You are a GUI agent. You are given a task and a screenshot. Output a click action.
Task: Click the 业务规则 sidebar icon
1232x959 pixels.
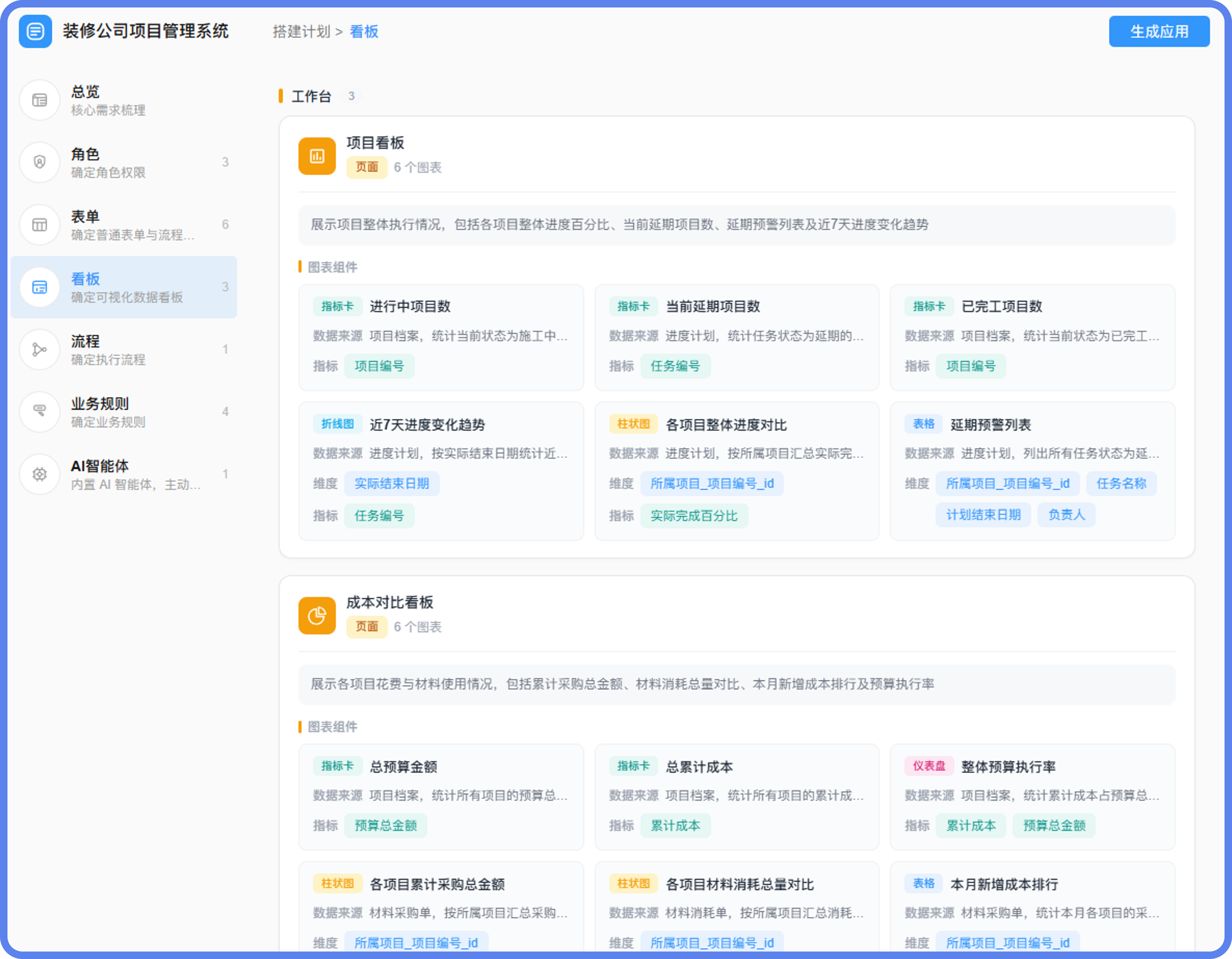(40, 412)
